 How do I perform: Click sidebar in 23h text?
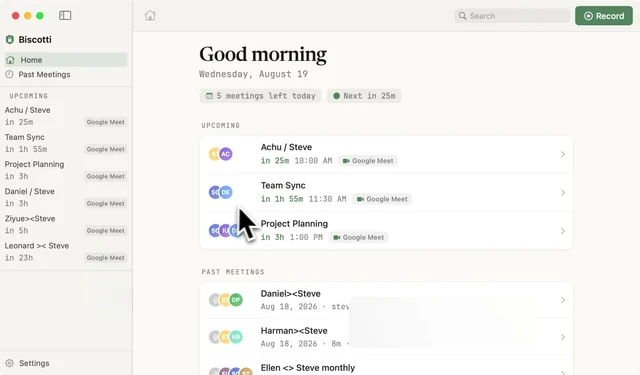19,258
